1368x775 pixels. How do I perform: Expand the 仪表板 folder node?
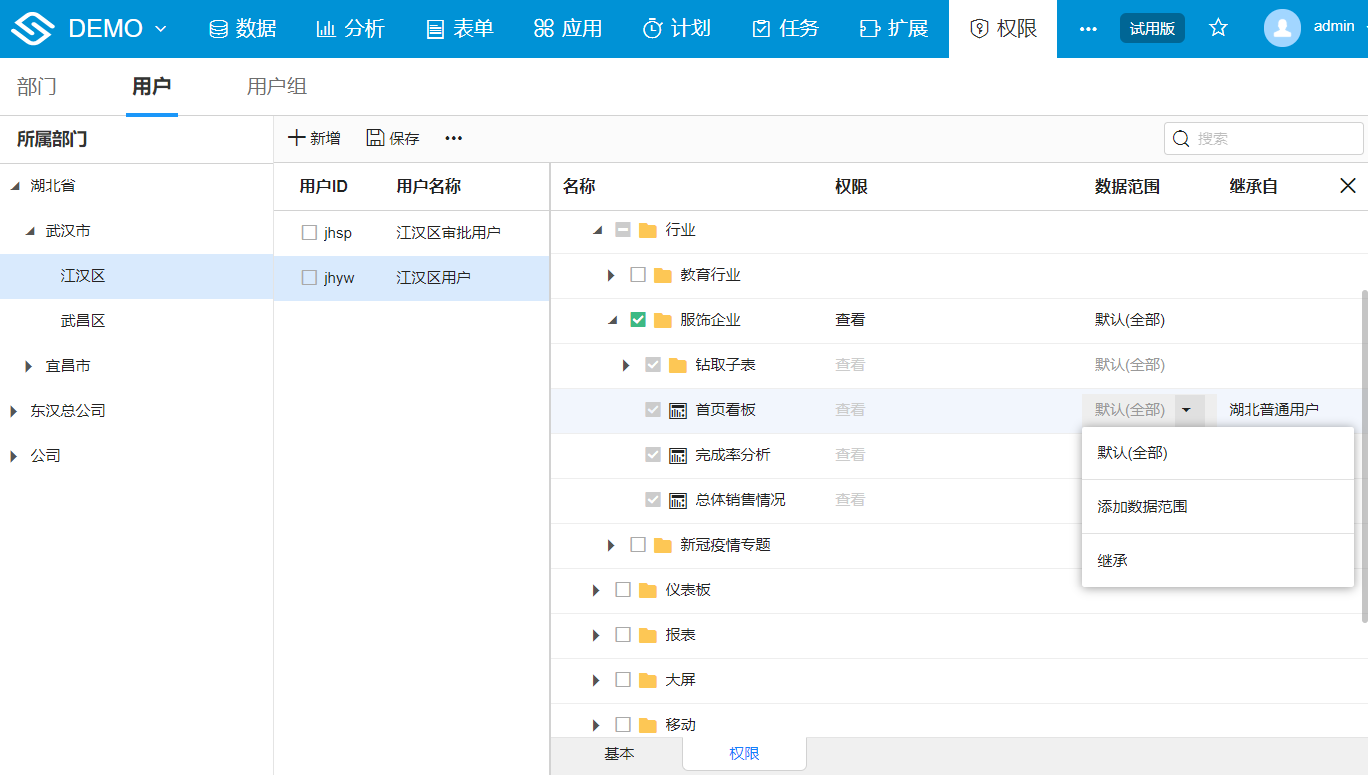pyautogui.click(x=596, y=589)
